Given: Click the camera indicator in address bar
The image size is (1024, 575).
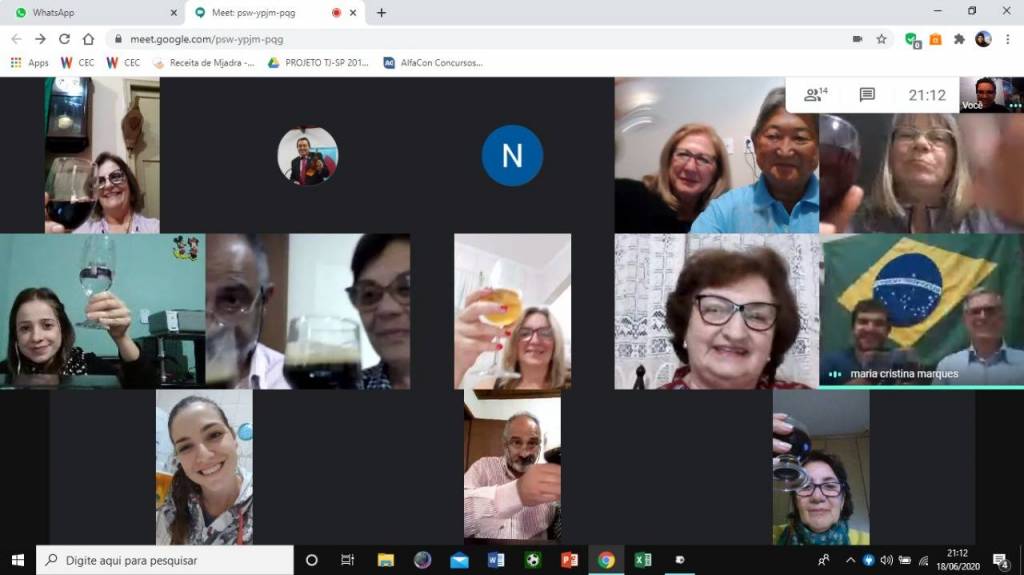Looking at the screenshot, I should (857, 39).
